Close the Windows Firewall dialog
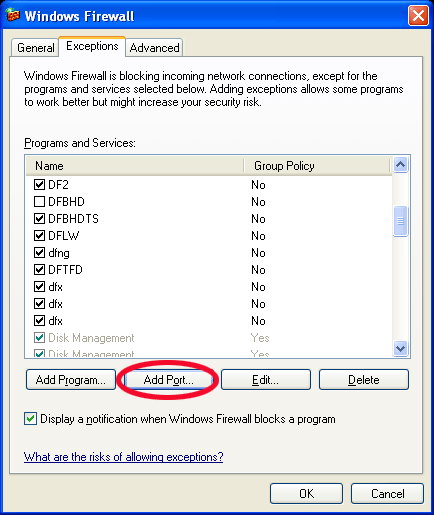 coord(418,16)
